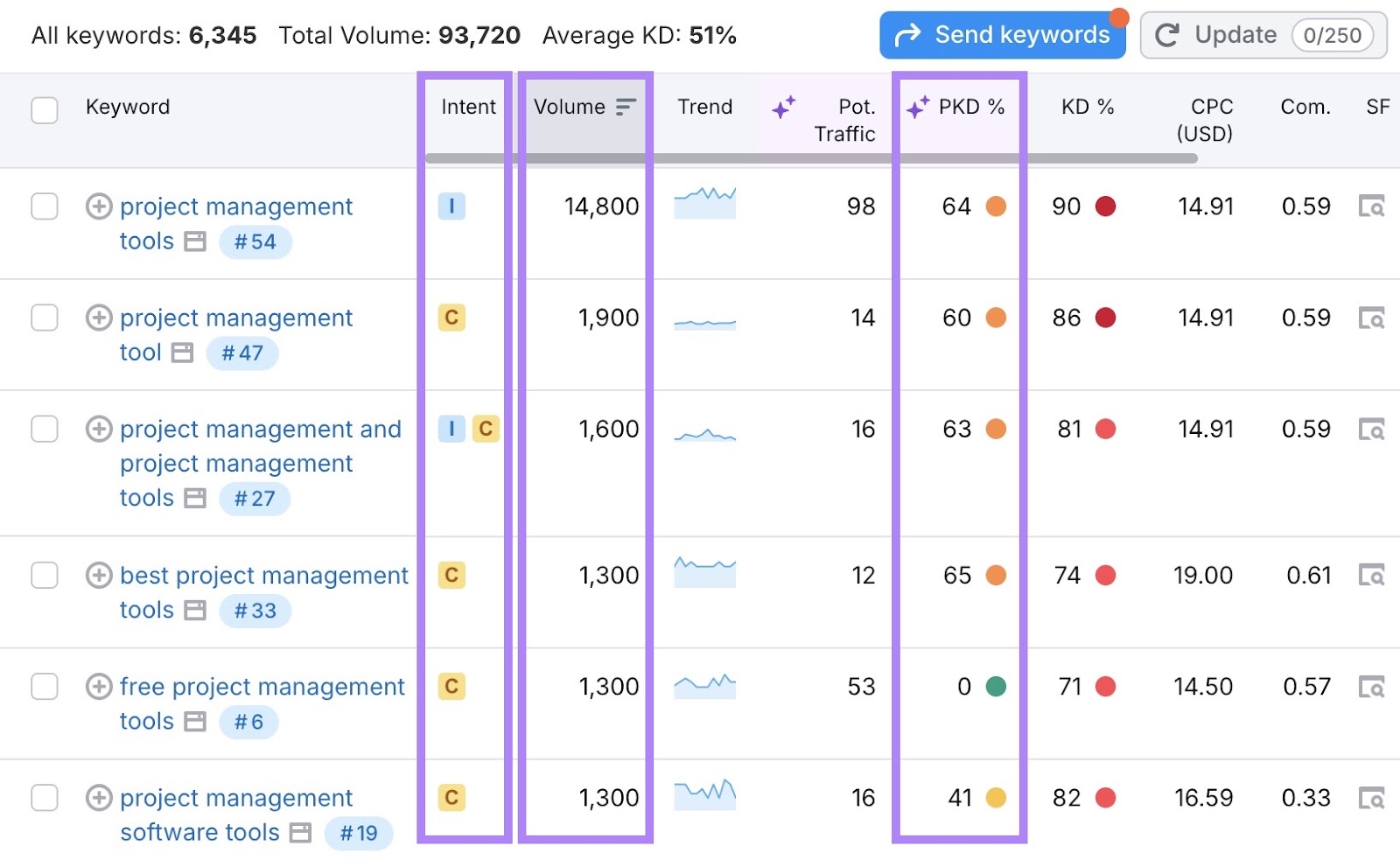Click the Send keywords button
The width and height of the screenshot is (1400, 867).
[1003, 35]
